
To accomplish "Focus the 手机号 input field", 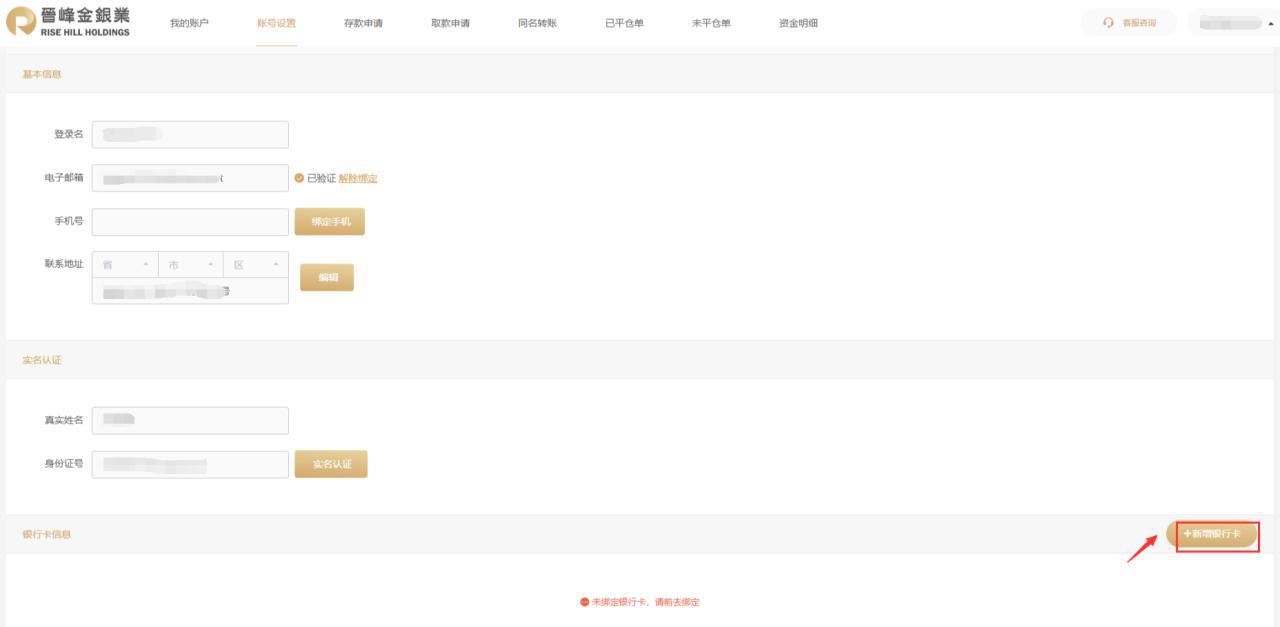I will tap(190, 222).
